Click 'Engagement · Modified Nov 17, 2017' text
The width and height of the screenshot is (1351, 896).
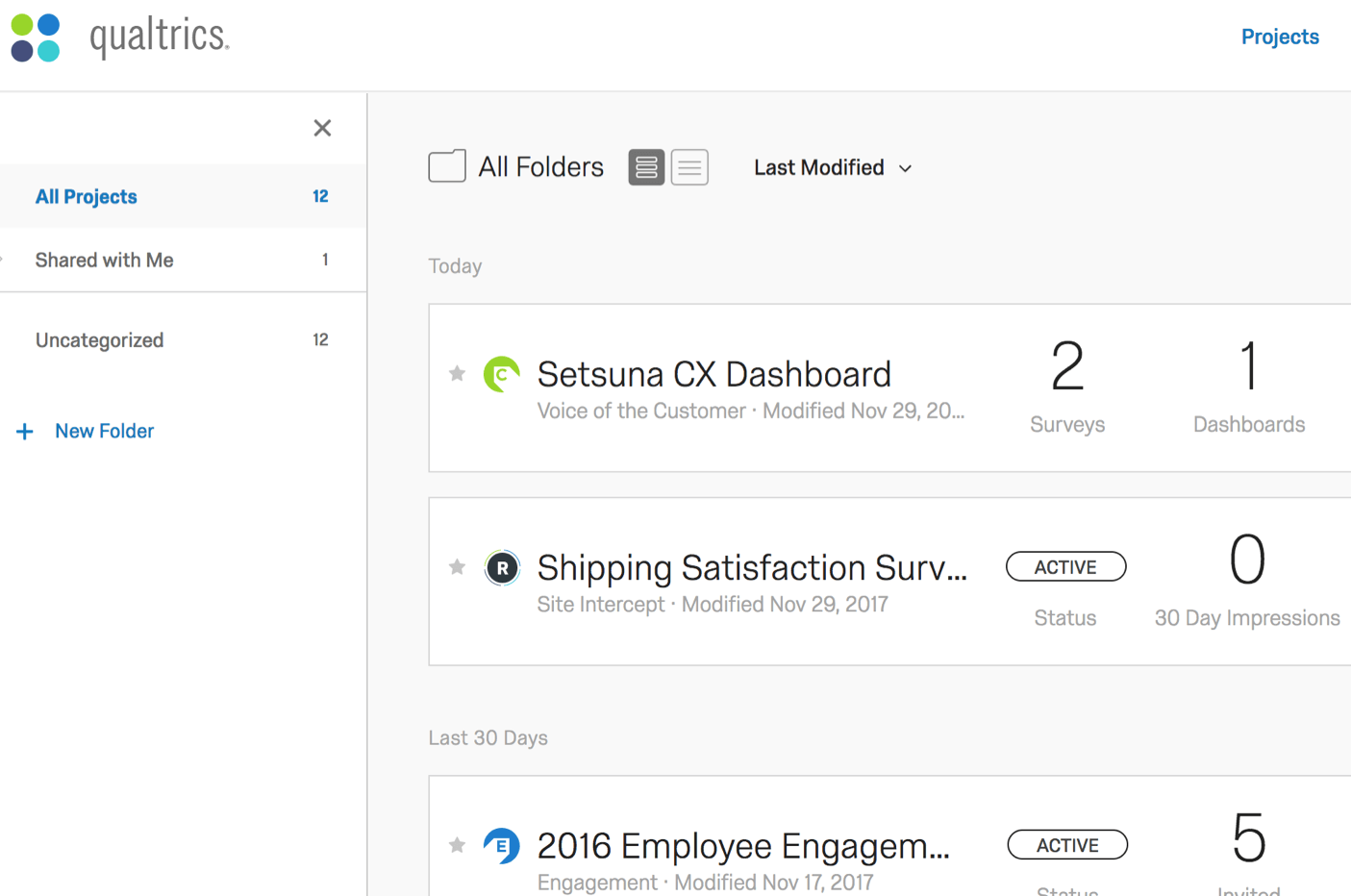[705, 882]
